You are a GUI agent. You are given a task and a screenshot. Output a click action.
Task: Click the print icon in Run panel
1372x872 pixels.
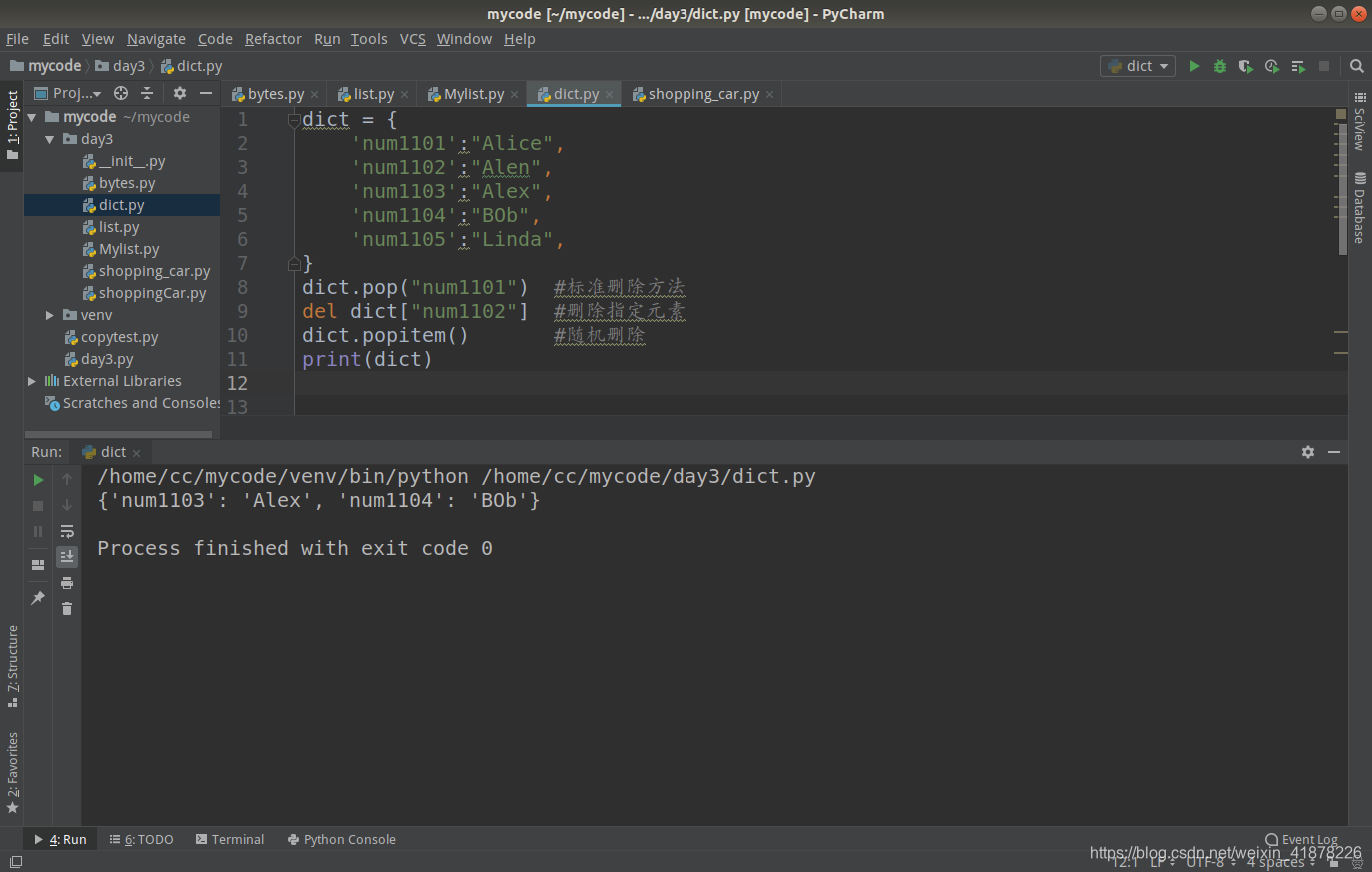[67, 583]
